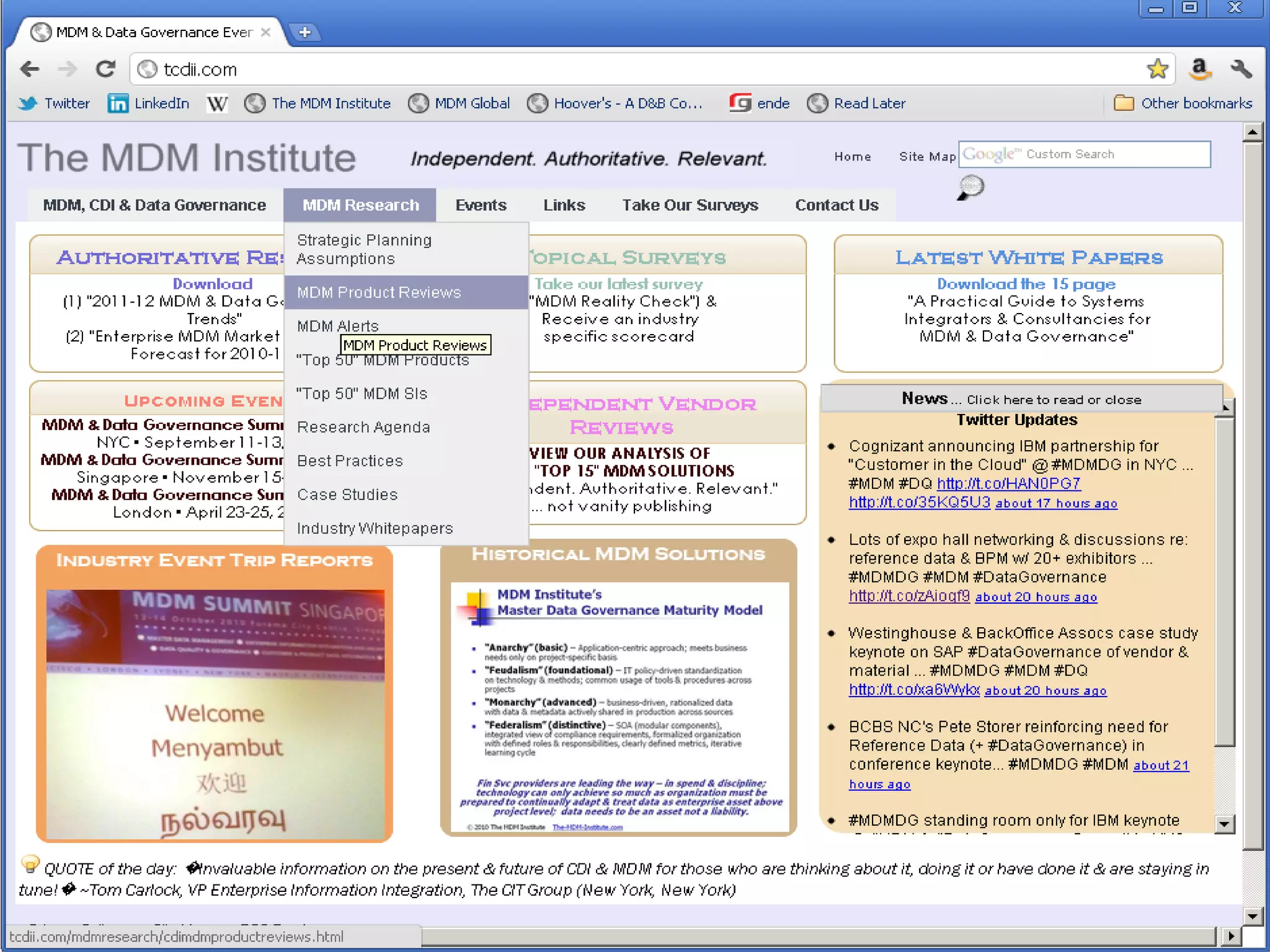Toggle the News Click here to read or close bar
The height and width of the screenshot is (952, 1270).
coord(1021,399)
